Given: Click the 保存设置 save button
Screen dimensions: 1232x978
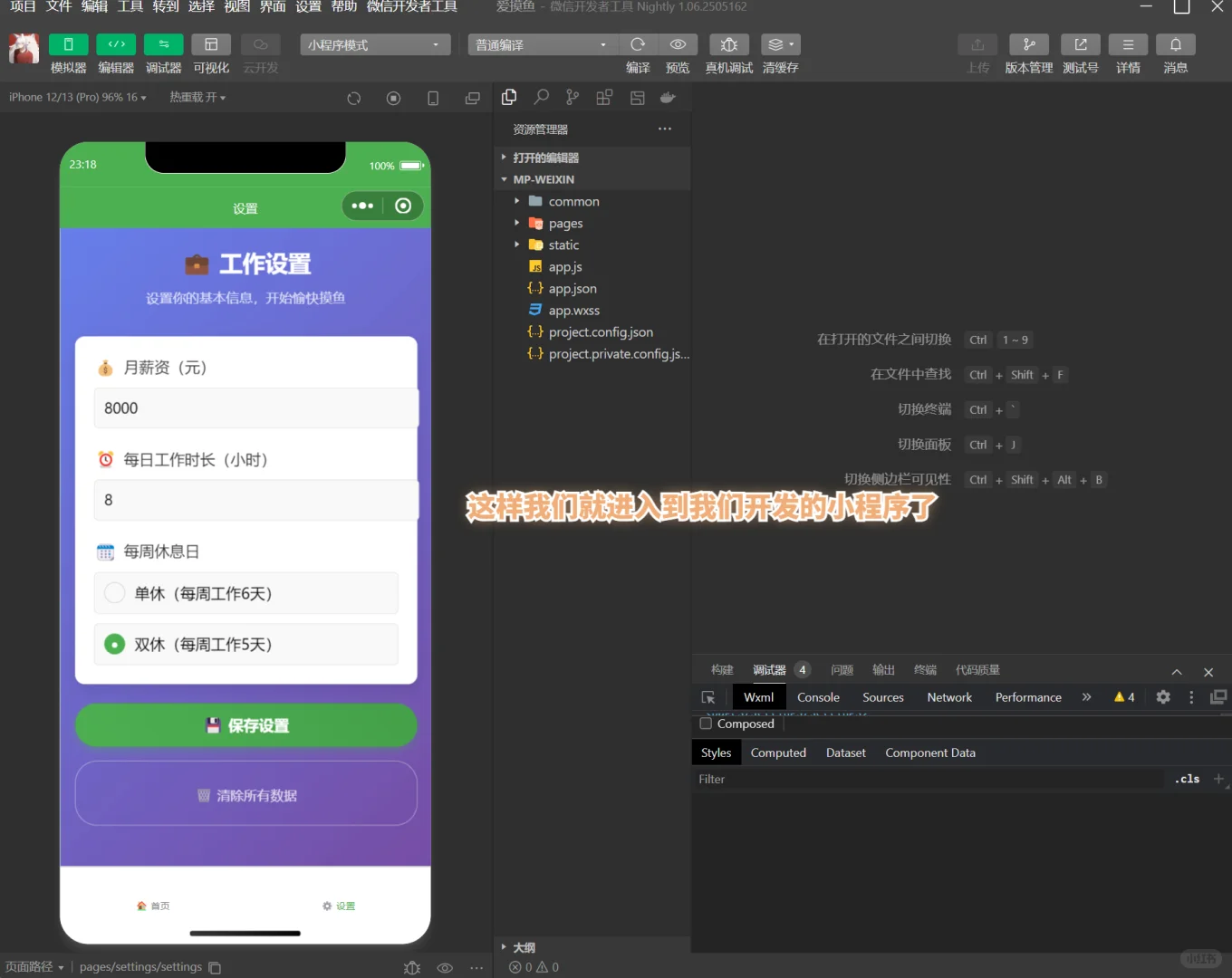Looking at the screenshot, I should click(x=245, y=725).
